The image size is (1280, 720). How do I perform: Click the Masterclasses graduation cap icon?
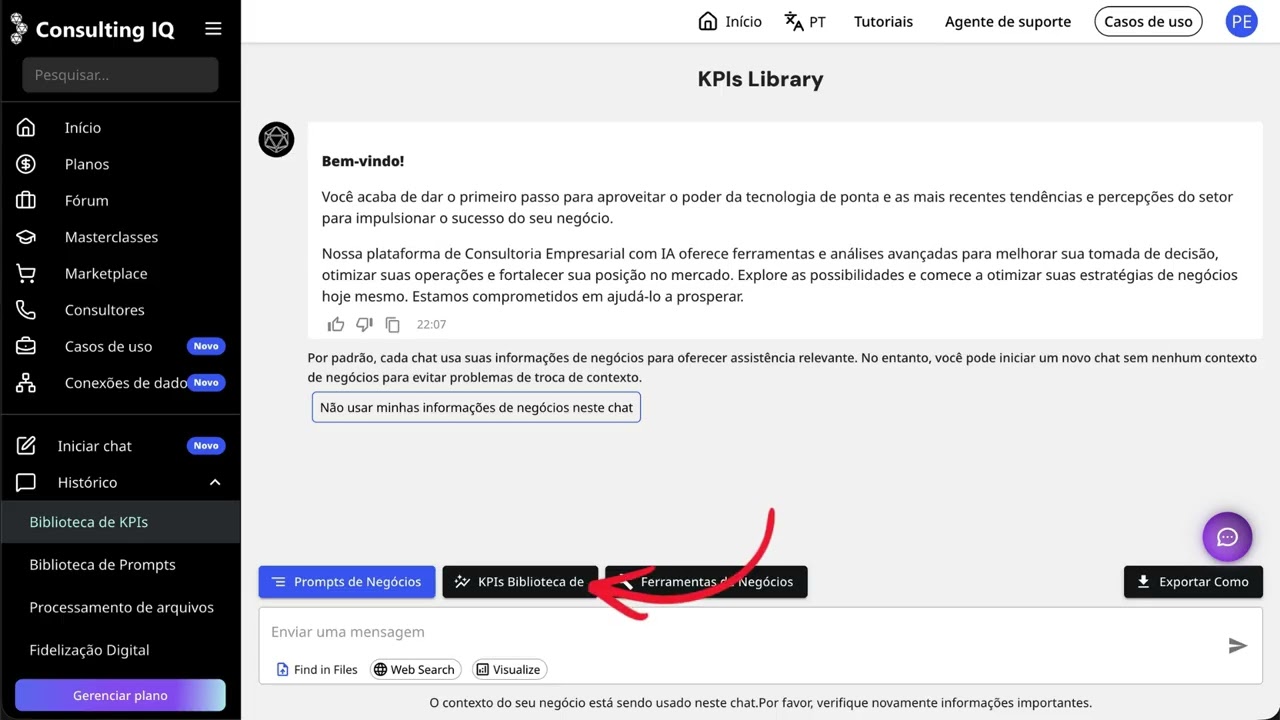[26, 237]
